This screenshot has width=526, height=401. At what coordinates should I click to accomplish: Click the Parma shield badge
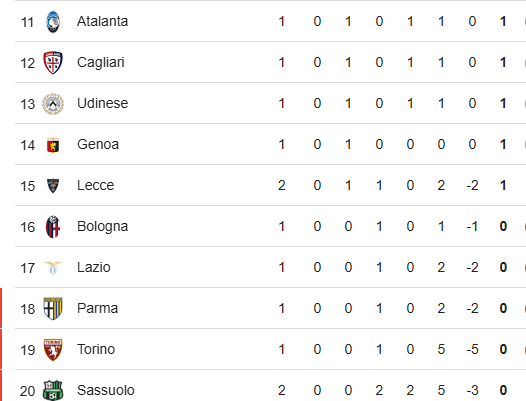pyautogui.click(x=53, y=308)
